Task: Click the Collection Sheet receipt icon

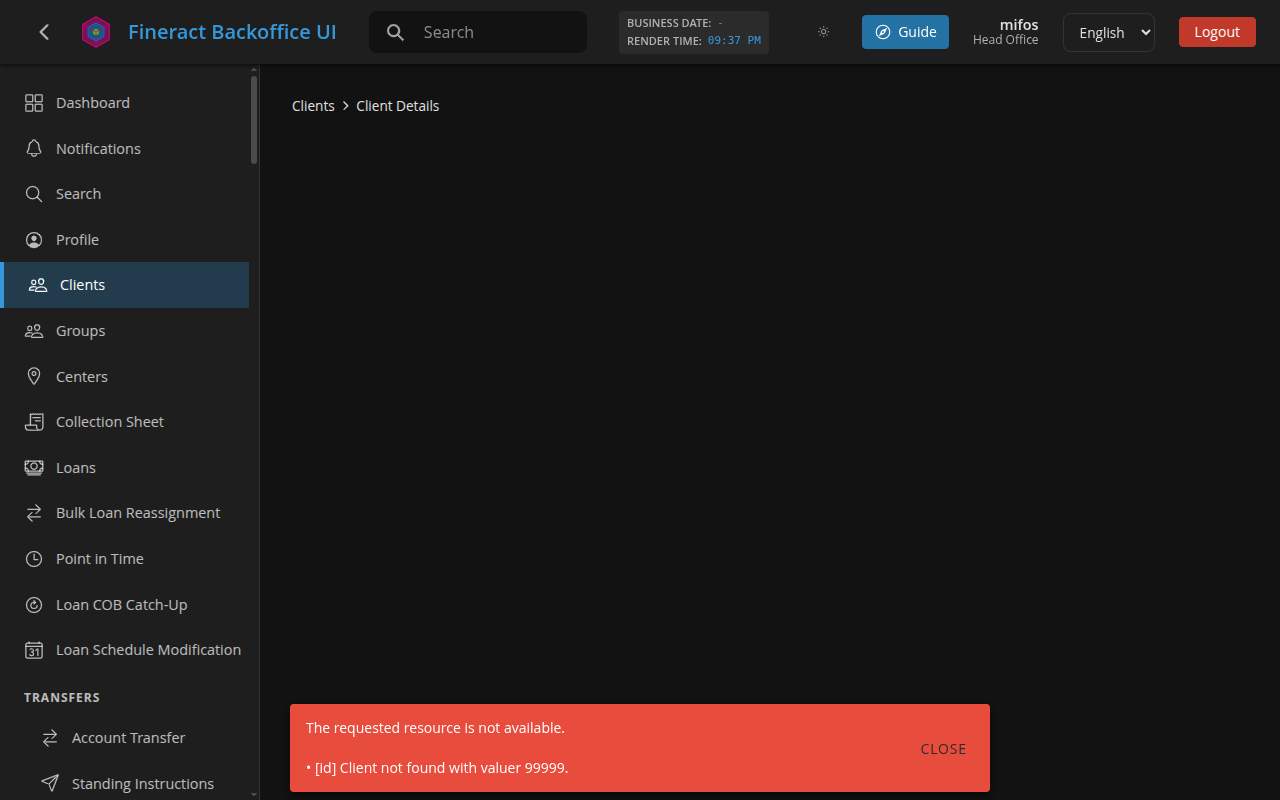Action: point(34,422)
